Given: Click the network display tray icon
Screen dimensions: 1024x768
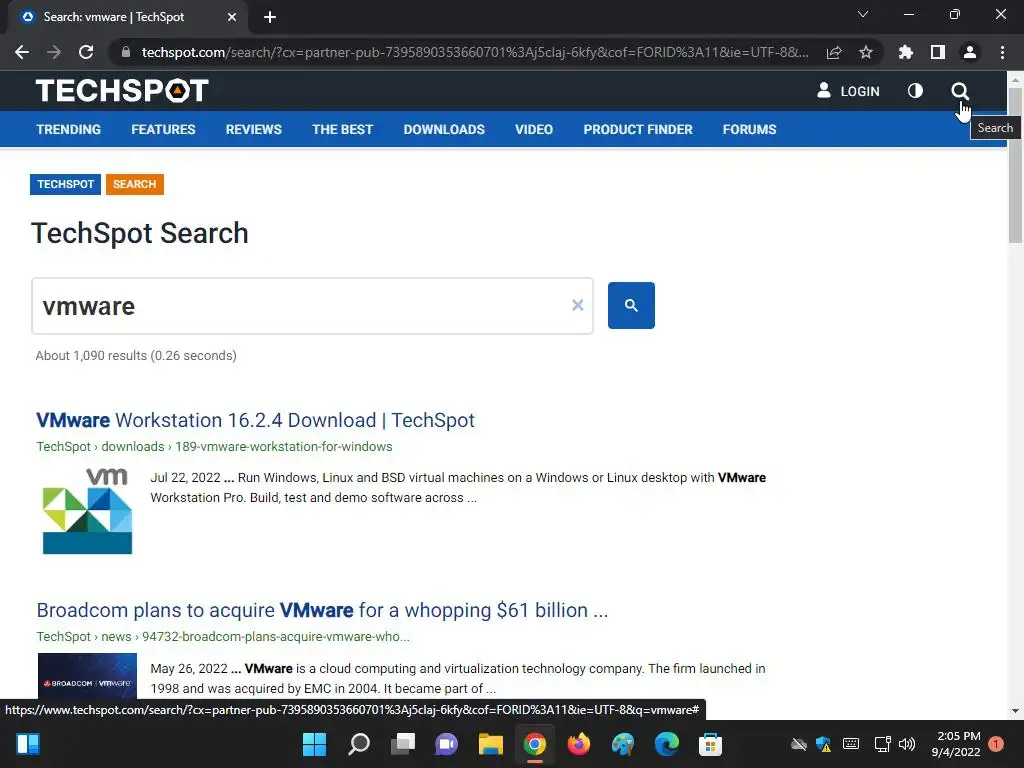Looking at the screenshot, I should point(882,744).
